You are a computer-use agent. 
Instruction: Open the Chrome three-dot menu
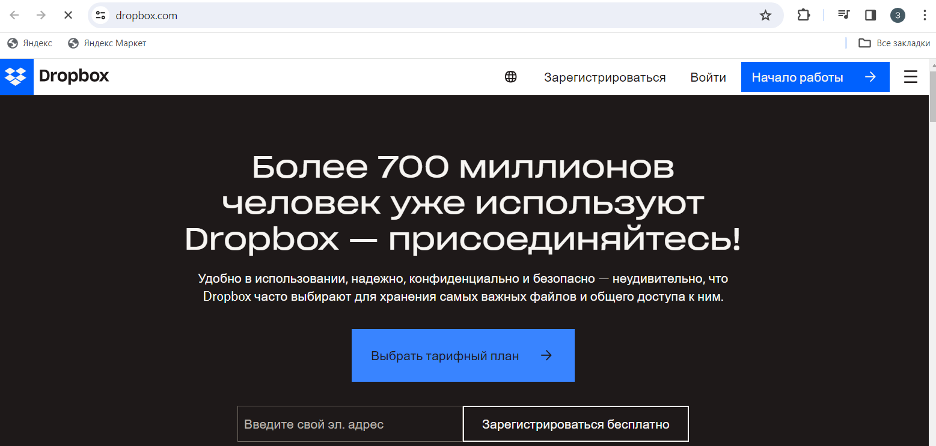coord(925,16)
